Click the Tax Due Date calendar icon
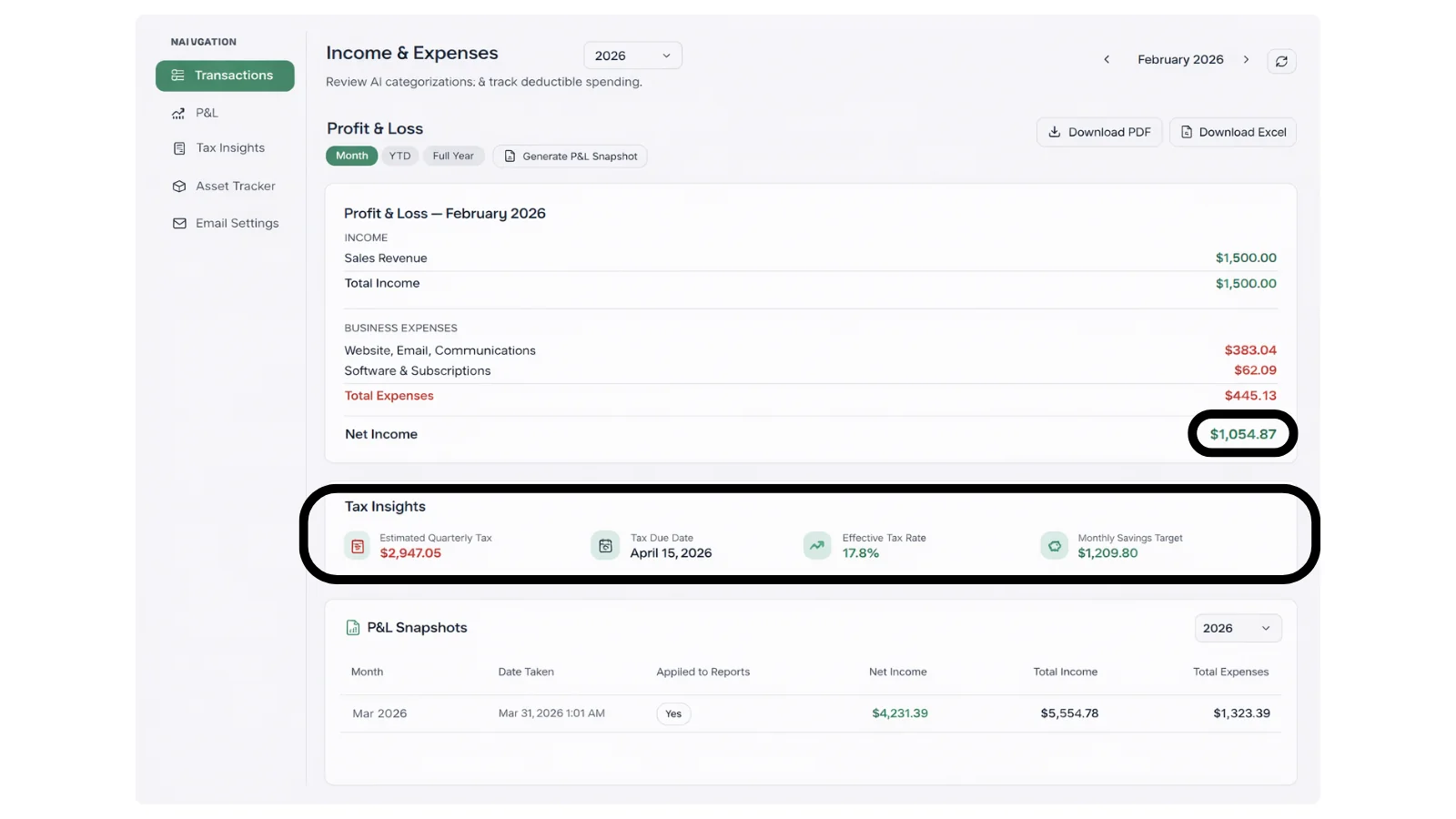Screen dimensions: 1456x819 coord(605,546)
